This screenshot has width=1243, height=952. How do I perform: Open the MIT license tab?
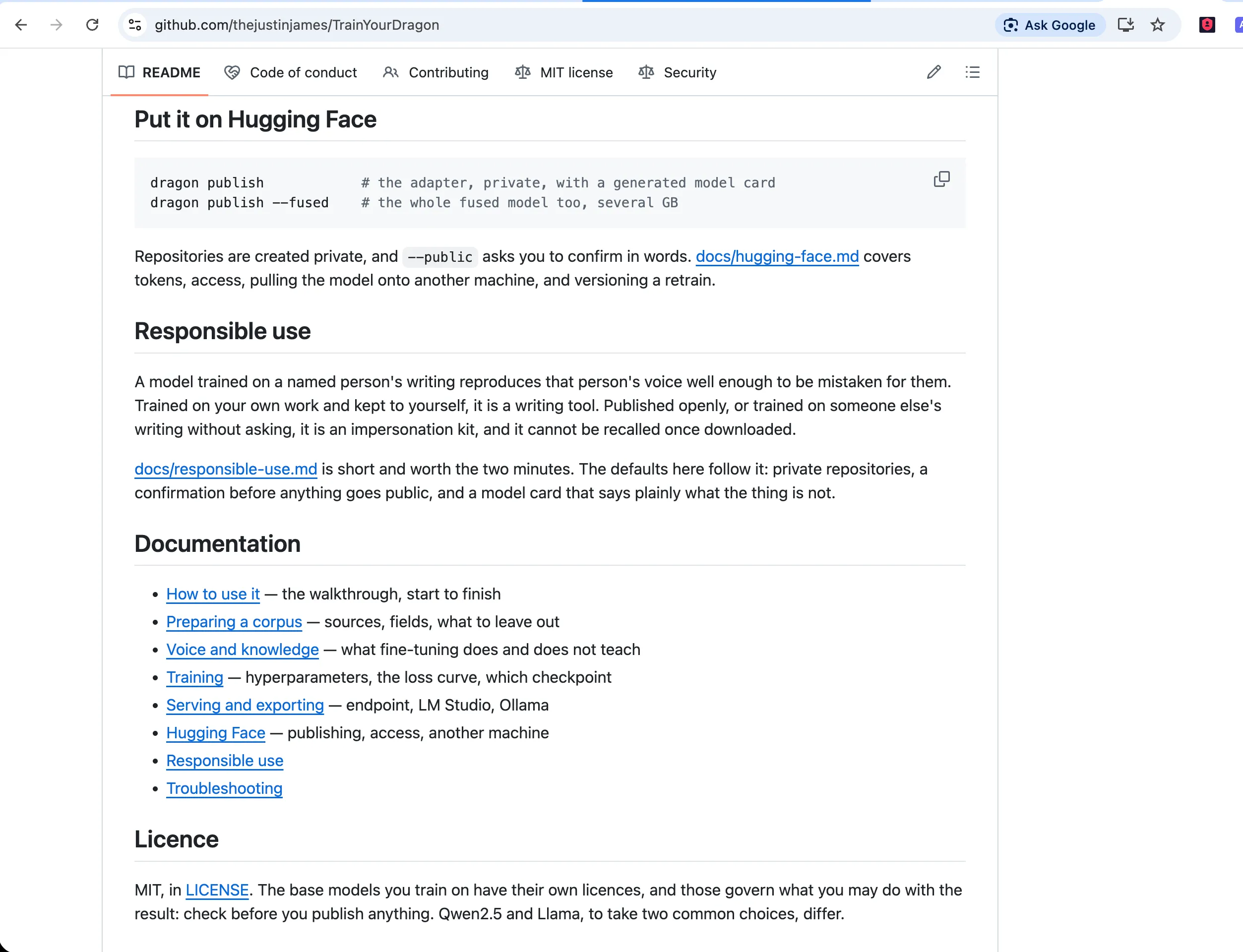(x=564, y=72)
